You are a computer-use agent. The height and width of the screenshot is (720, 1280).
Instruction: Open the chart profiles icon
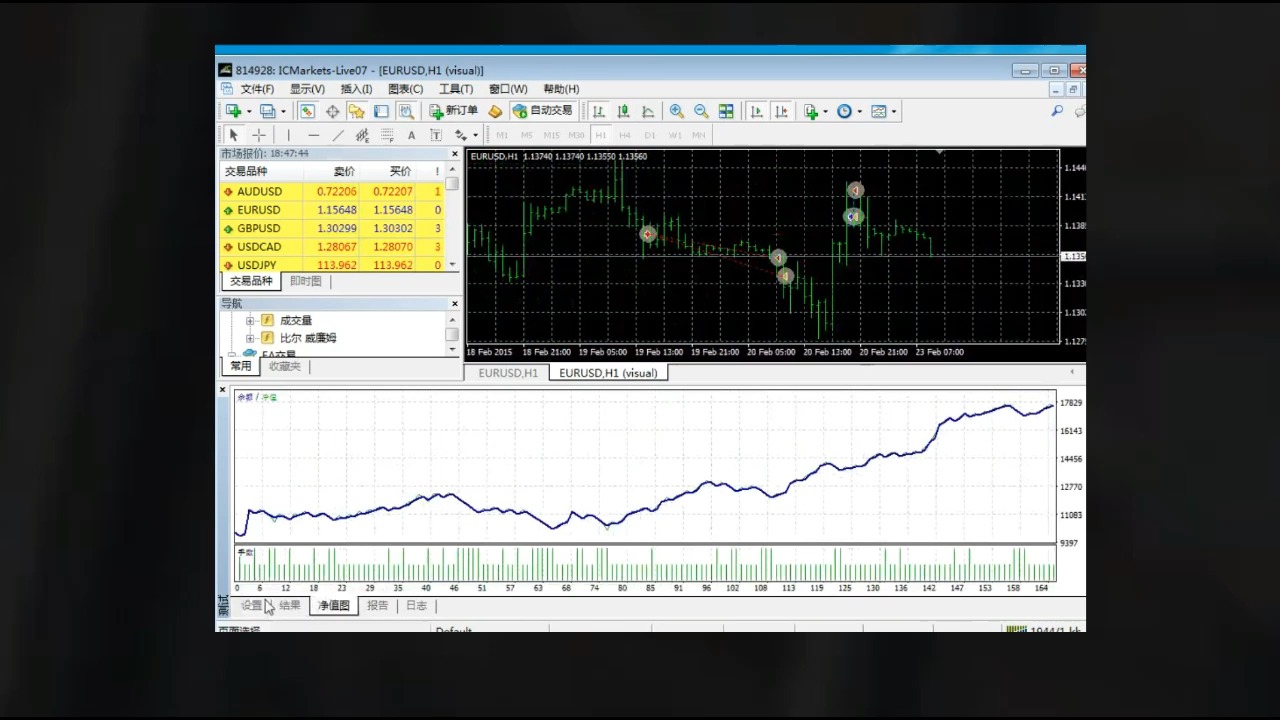tap(268, 111)
